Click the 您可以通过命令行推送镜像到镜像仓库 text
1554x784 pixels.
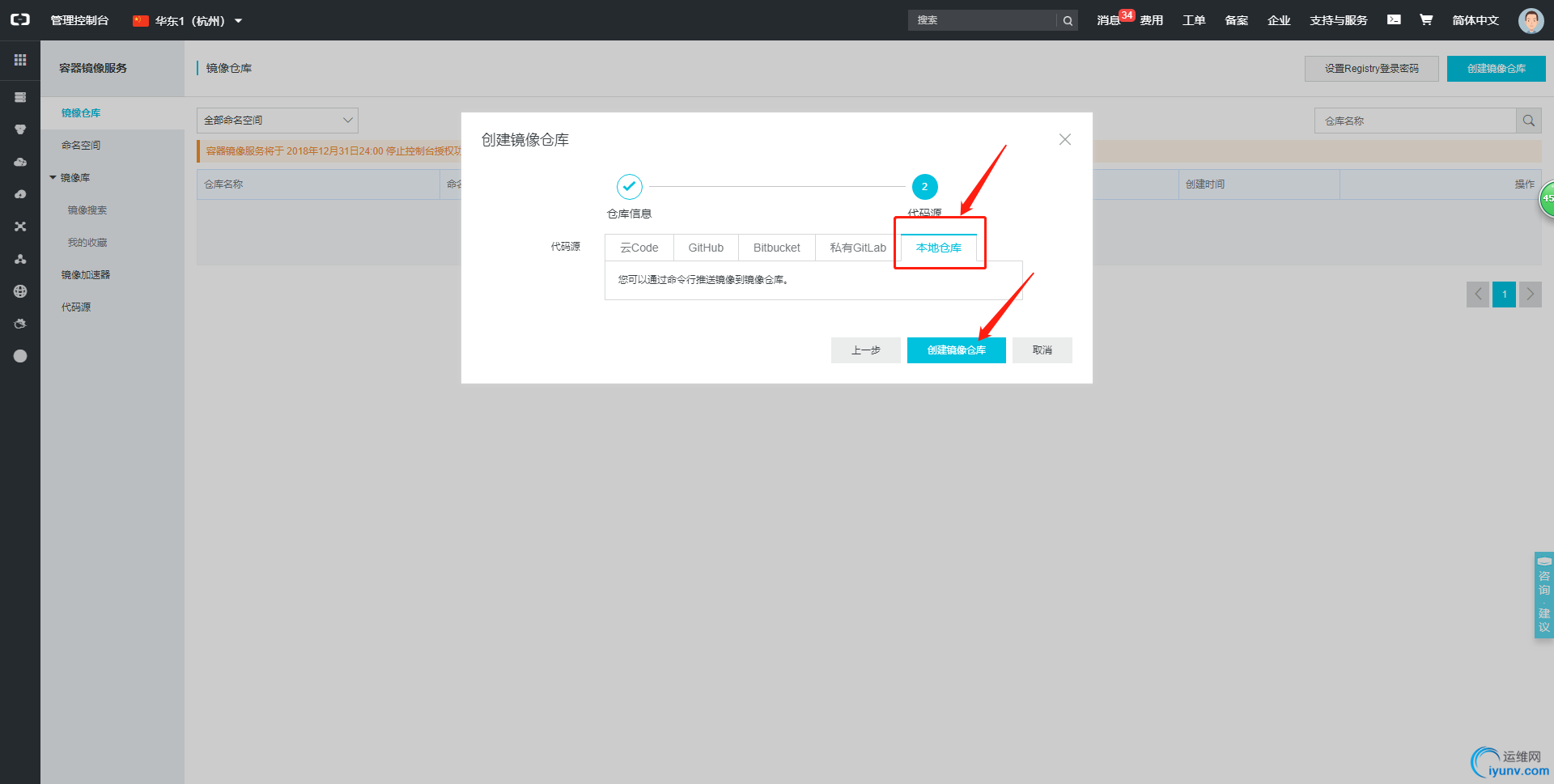pos(703,280)
